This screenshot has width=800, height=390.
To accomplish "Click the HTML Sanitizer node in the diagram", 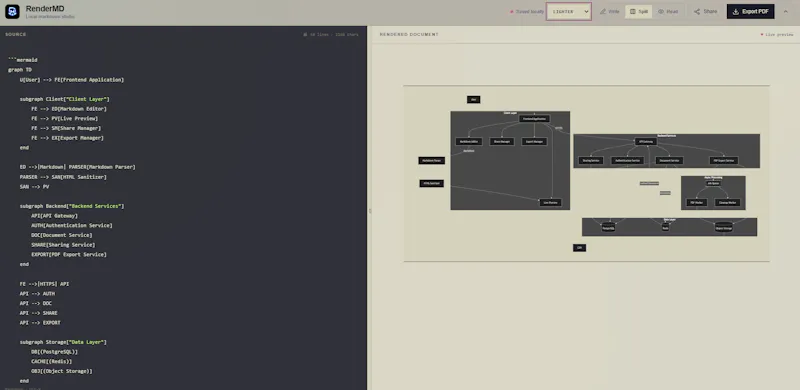I will 432,183.
